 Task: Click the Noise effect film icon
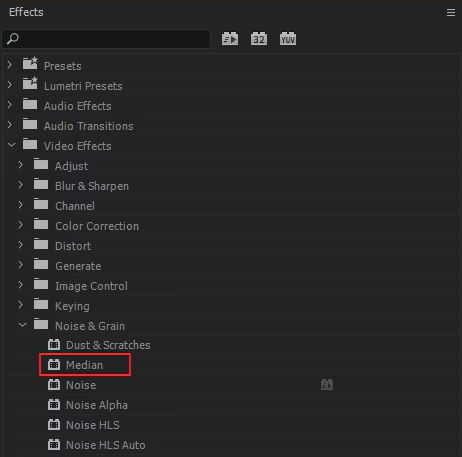[x=54, y=384]
